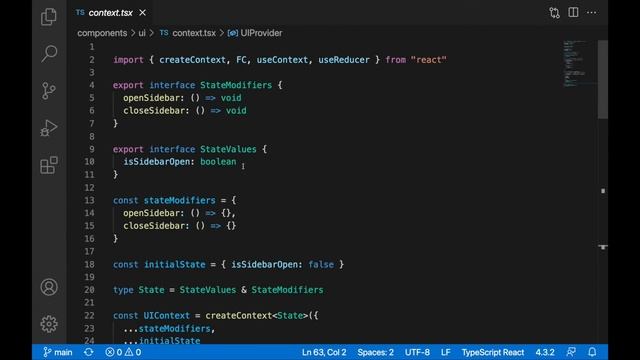Click the vertical scrollbar thumb
This screenshot has width=640, height=360.
coord(602,80)
